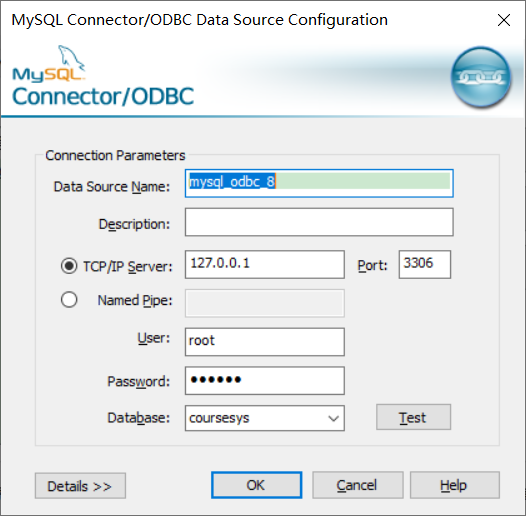This screenshot has height=516, width=526.
Task: Click the Description label
Action: [x=134, y=224]
